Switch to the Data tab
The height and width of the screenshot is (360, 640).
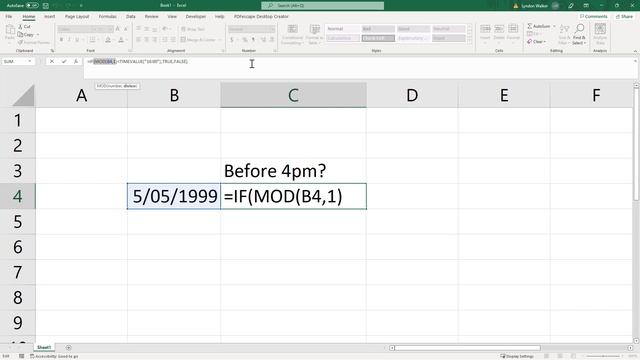(131, 17)
